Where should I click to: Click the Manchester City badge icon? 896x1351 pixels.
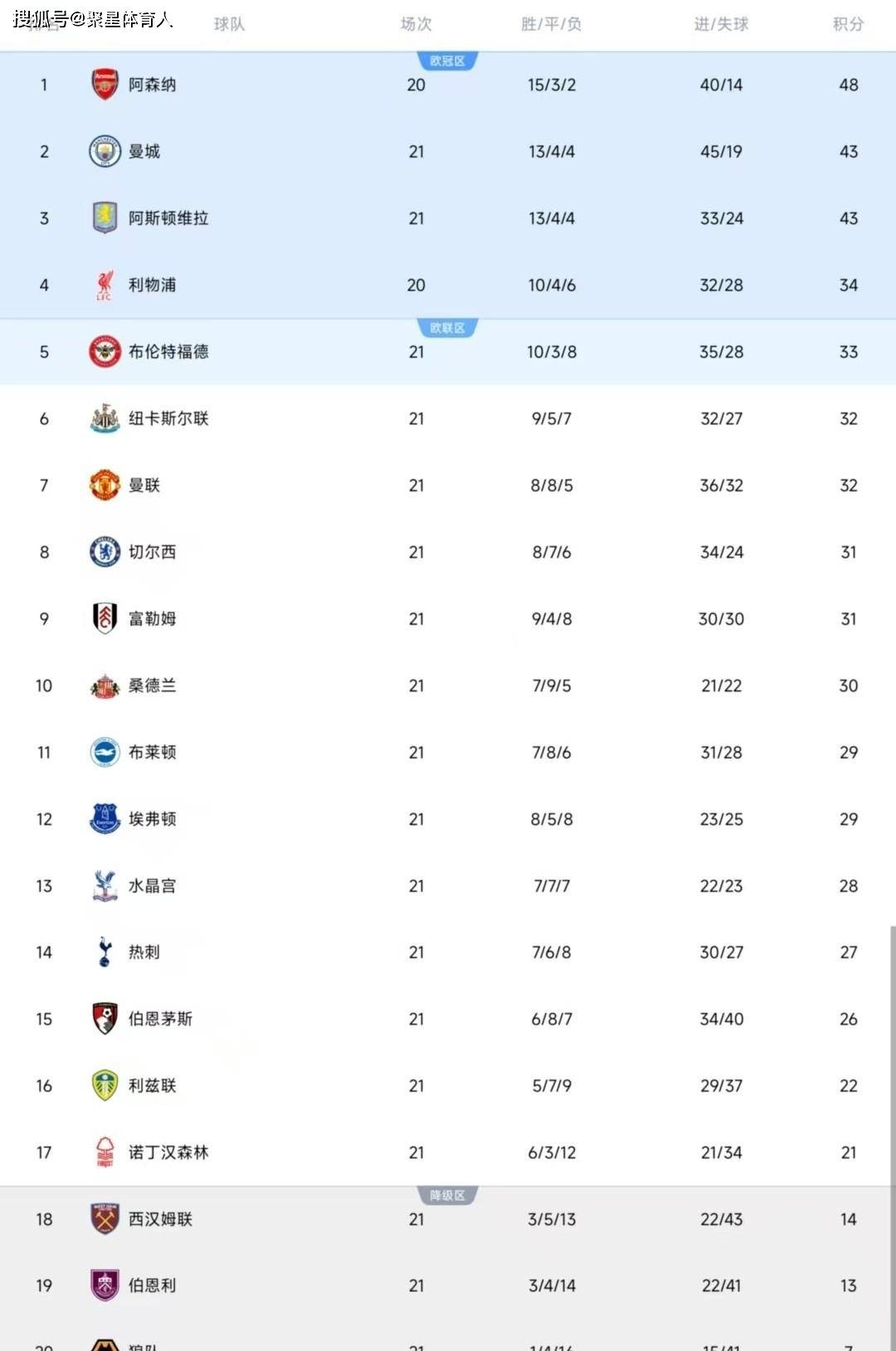[105, 152]
